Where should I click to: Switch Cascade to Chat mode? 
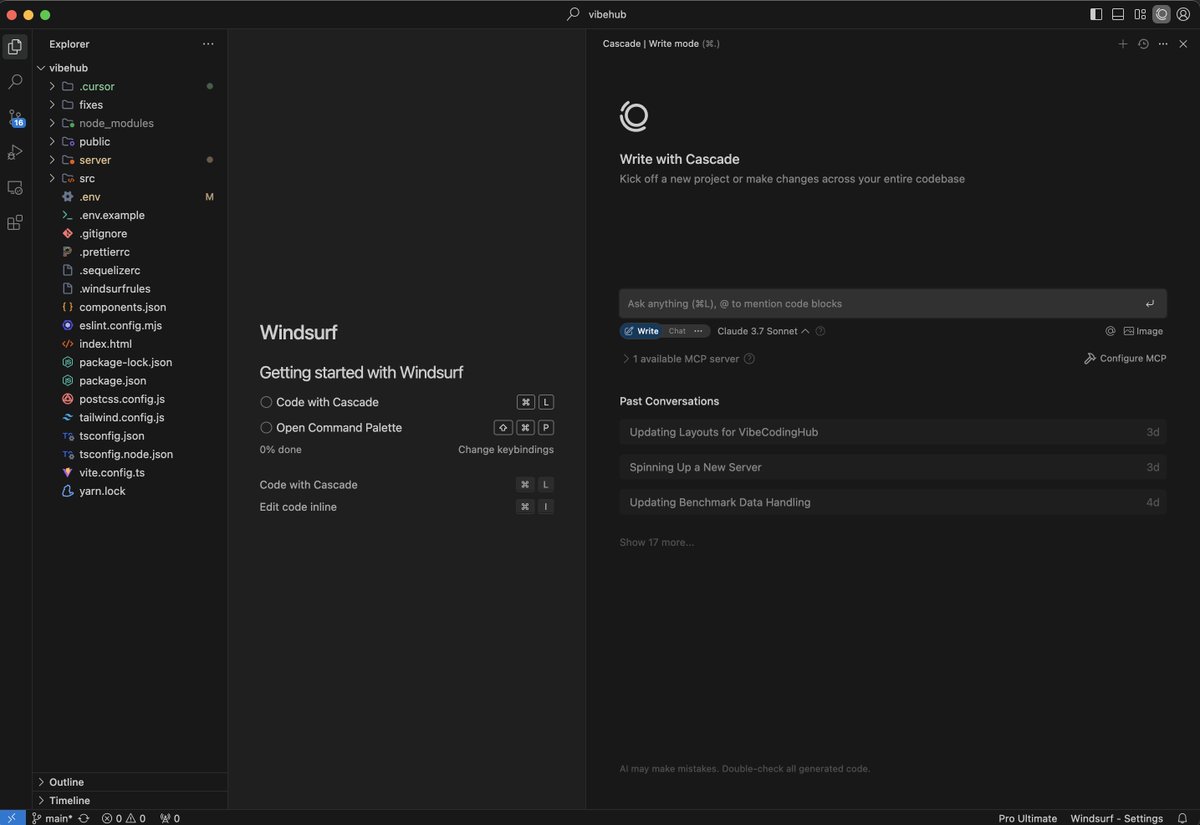(x=677, y=331)
